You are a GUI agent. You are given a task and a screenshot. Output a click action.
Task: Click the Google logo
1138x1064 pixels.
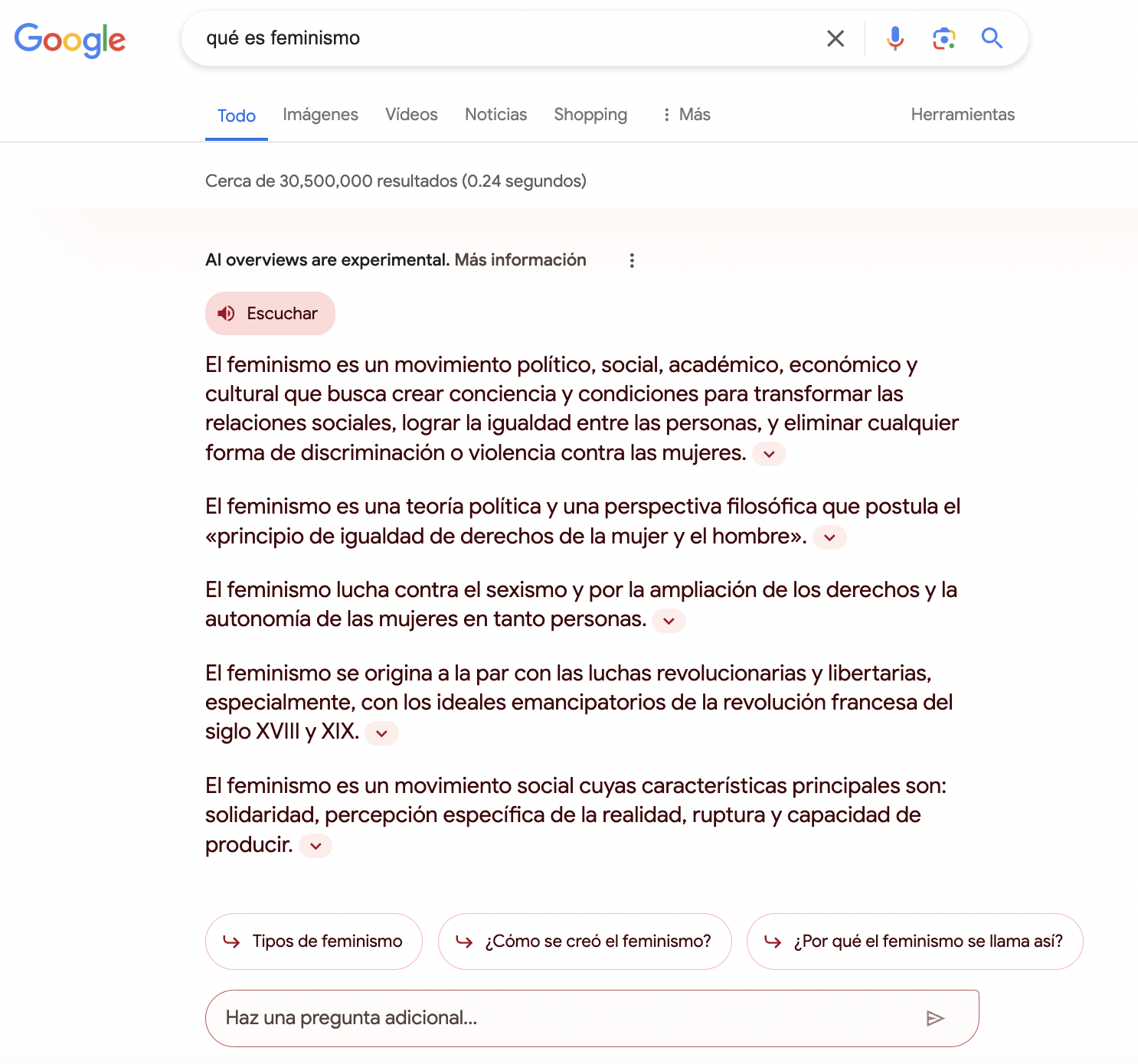(x=70, y=40)
